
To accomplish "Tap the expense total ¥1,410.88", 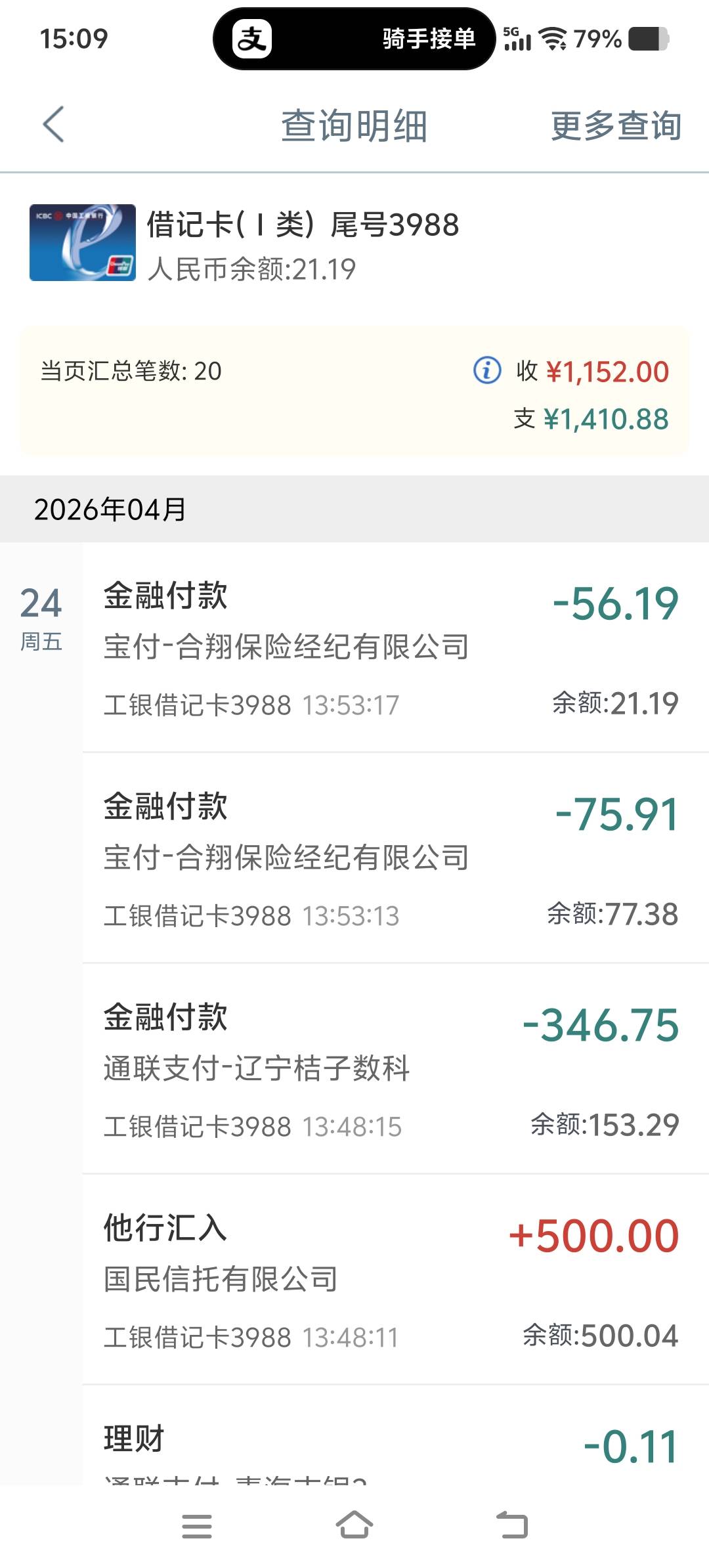I will coord(605,419).
